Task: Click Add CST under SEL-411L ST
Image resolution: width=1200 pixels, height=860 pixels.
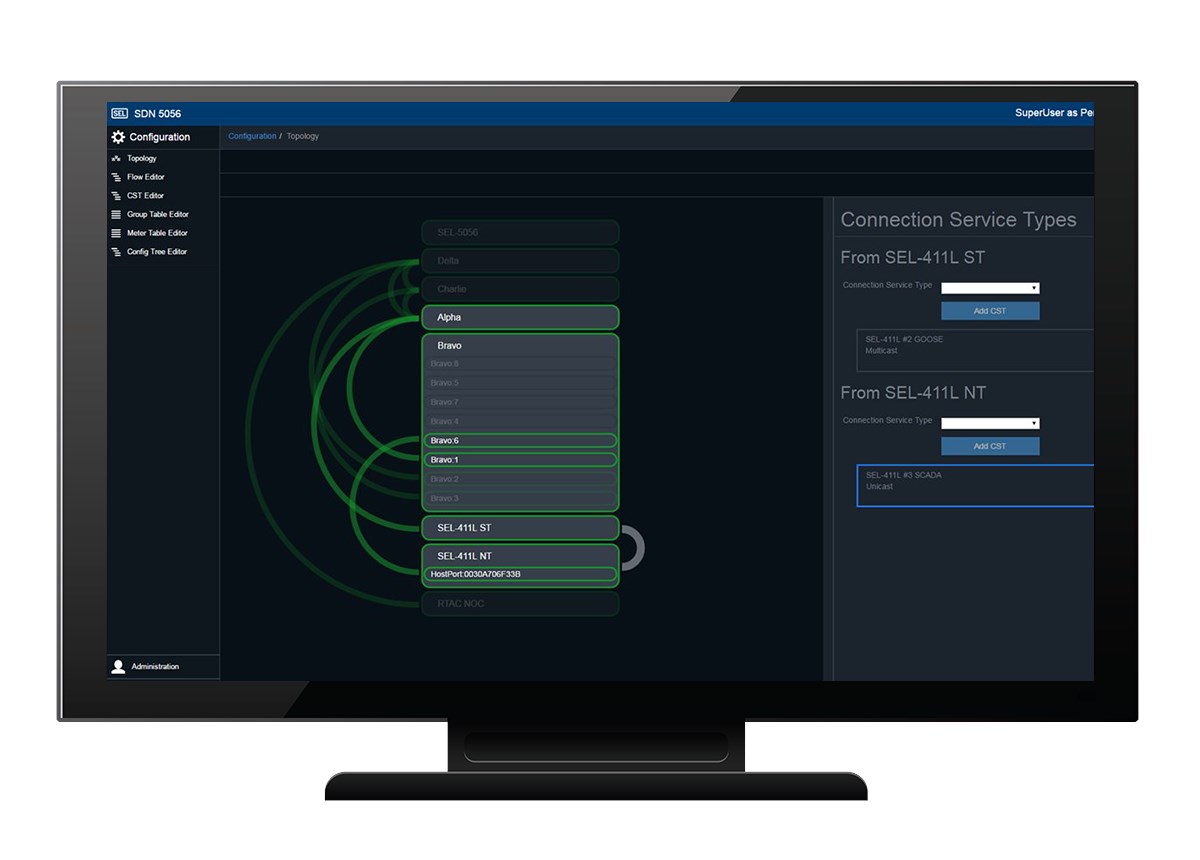Action: pos(990,311)
